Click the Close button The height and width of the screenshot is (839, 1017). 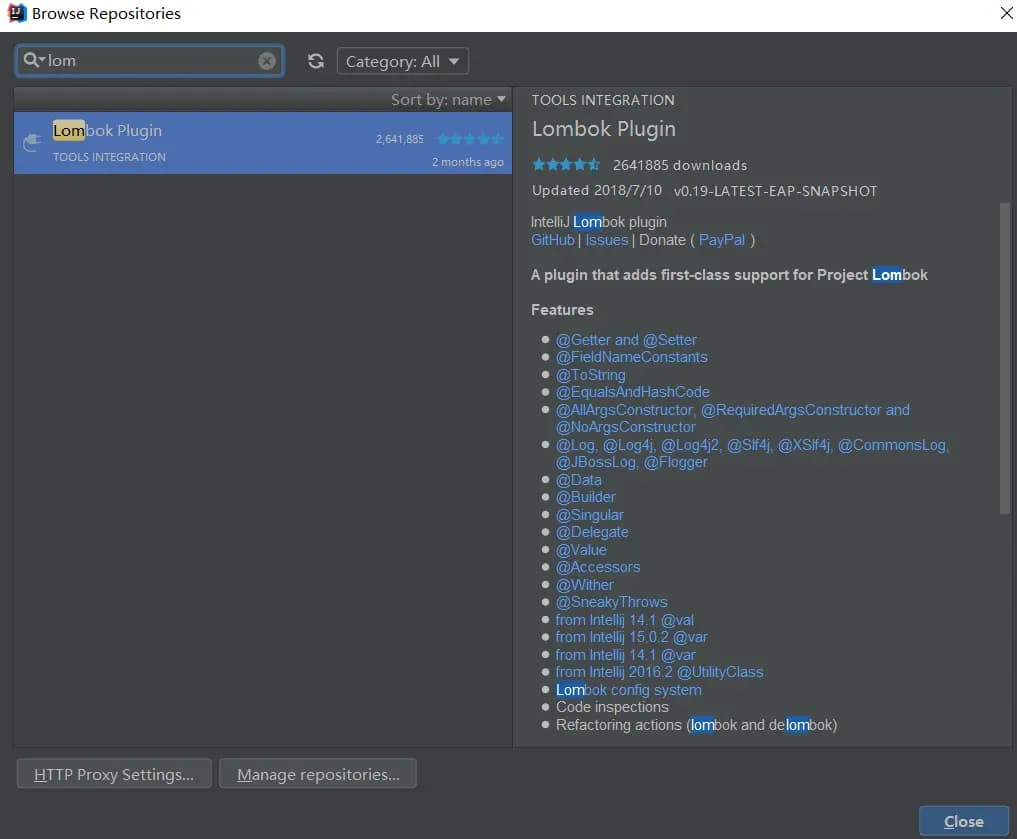[x=964, y=821]
